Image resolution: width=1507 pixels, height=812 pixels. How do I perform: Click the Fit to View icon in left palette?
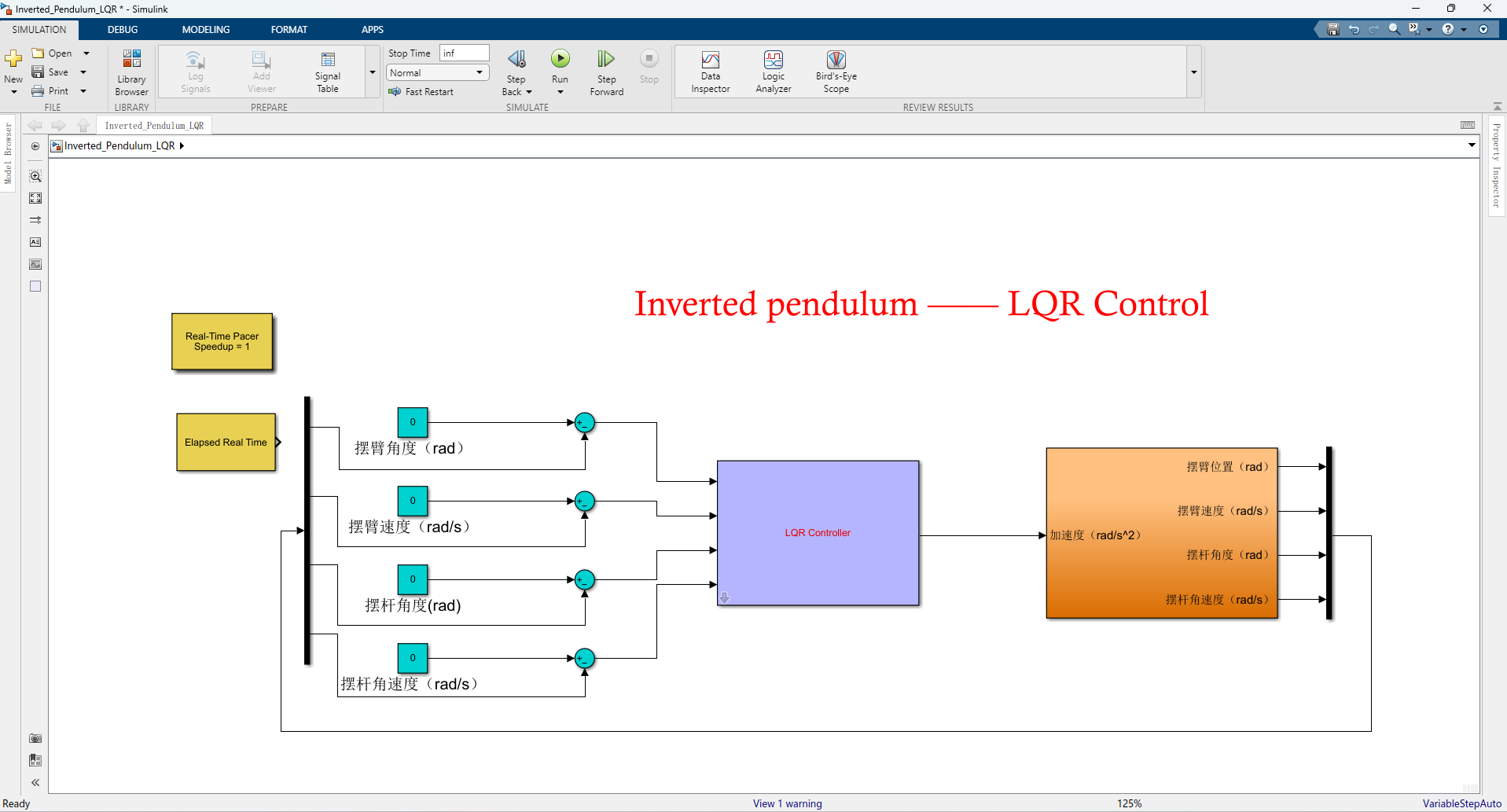[35, 199]
